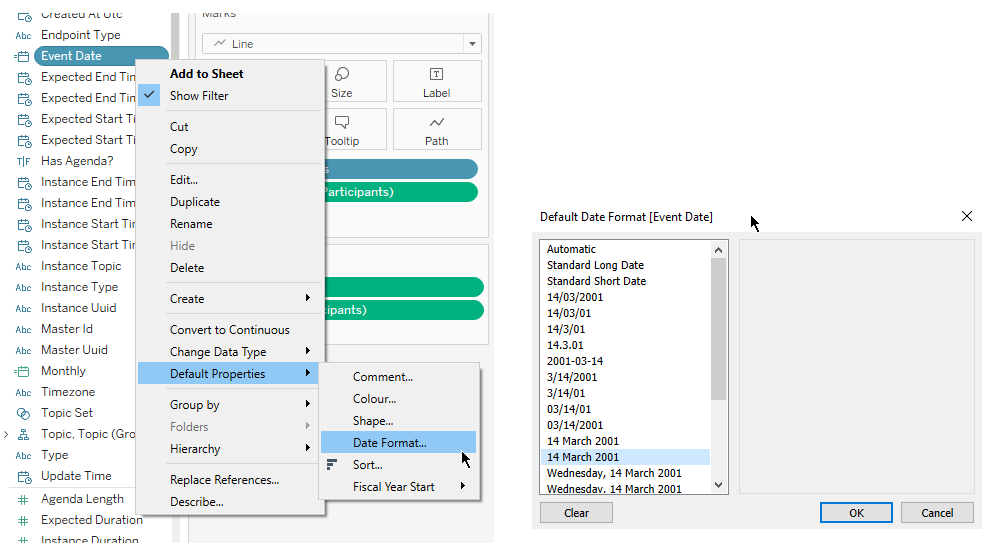The height and width of the screenshot is (552, 998).
Task: Close the Default Date Format dialog
Action: click(x=967, y=216)
